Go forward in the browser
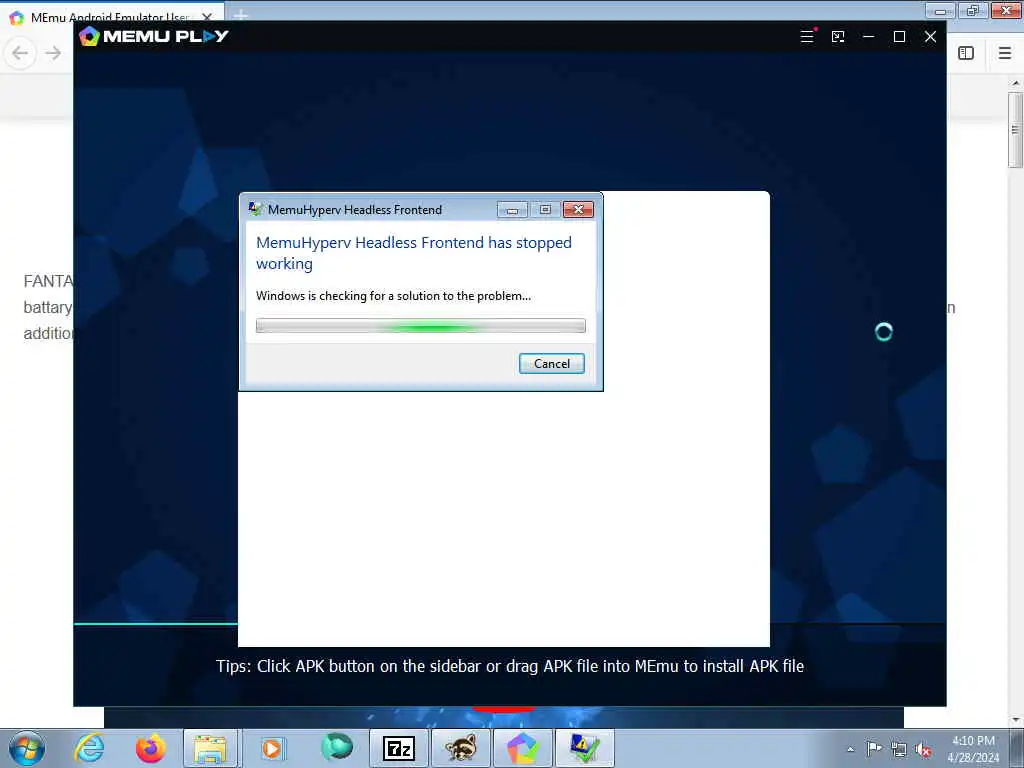1024x768 pixels. click(53, 53)
